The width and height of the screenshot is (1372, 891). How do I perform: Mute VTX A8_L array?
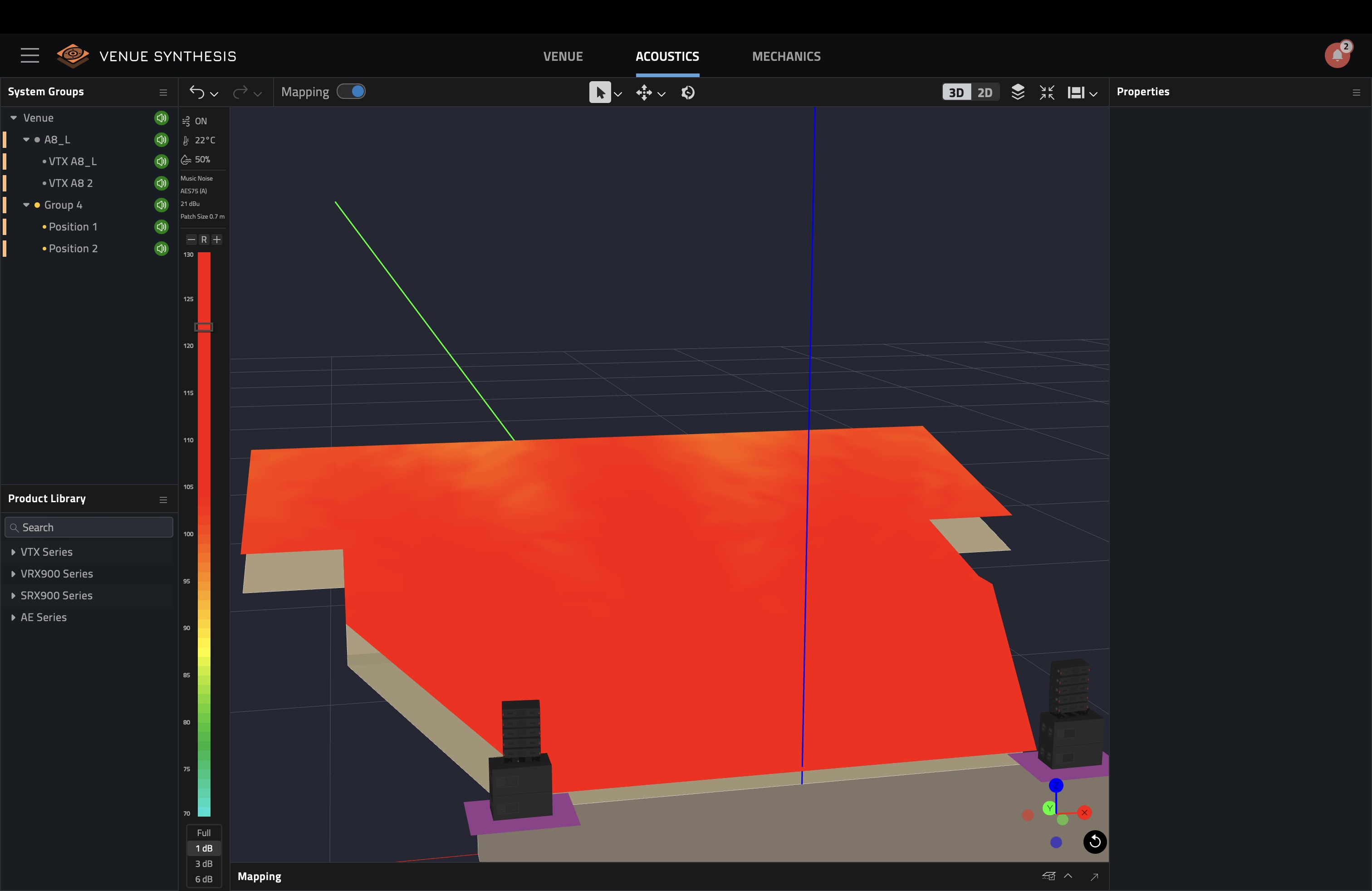[x=162, y=162]
